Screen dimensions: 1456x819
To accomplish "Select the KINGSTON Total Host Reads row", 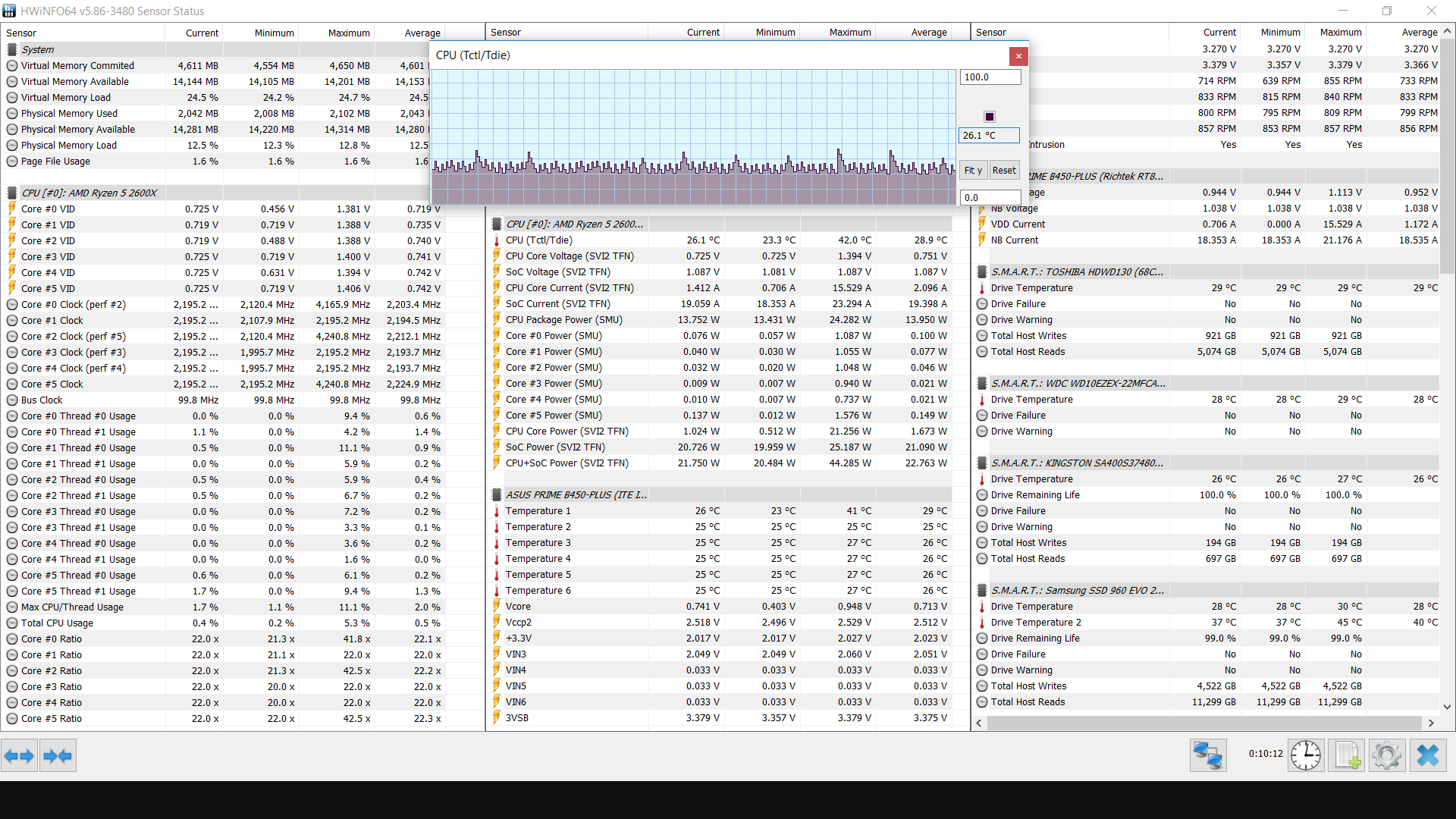I will click(1207, 558).
